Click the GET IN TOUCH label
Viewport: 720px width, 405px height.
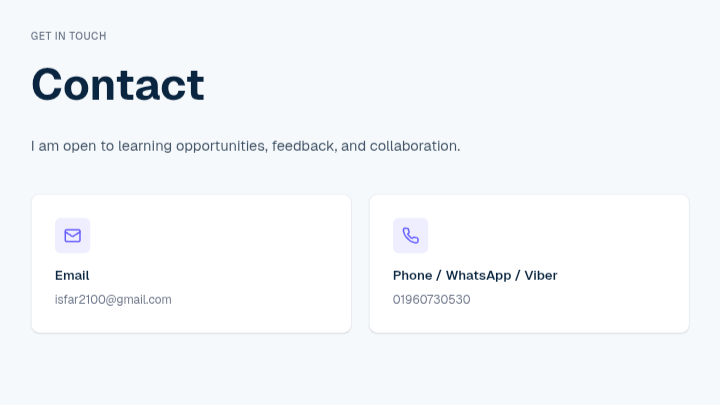[x=68, y=36]
